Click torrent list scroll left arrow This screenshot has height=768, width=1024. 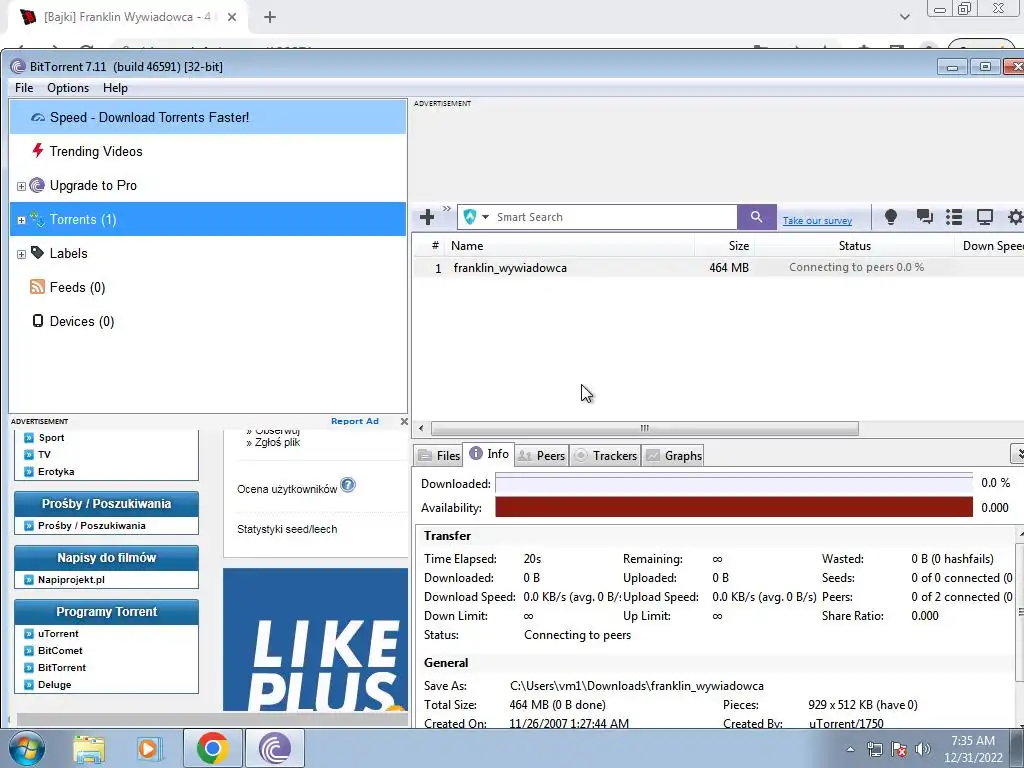[421, 428]
